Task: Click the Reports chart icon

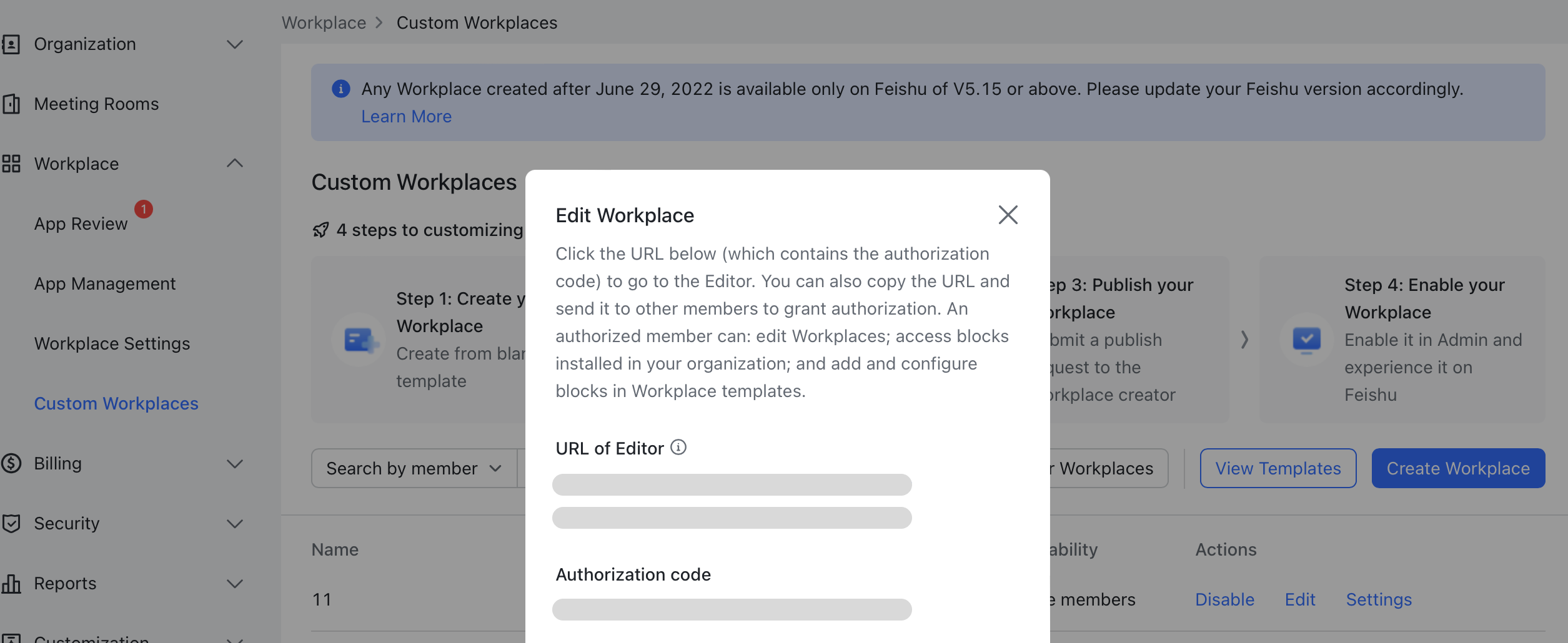Action: [x=12, y=583]
